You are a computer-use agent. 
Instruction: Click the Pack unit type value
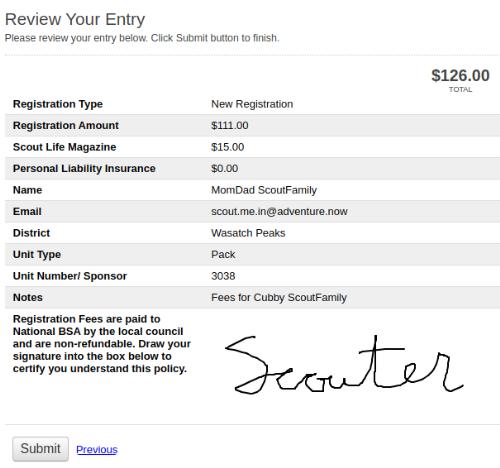(x=223, y=254)
